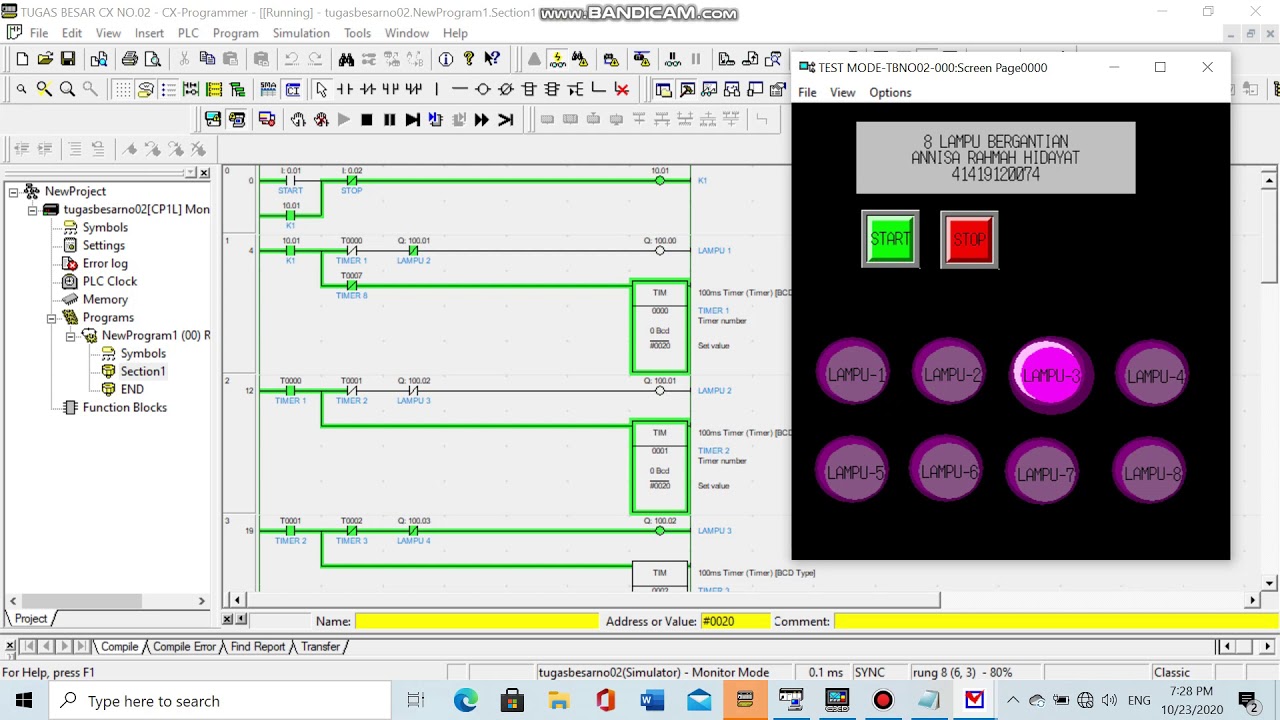This screenshot has width=1280, height=720.
Task: Toggle the Project Workspace panel icon
Action: [x=663, y=89]
